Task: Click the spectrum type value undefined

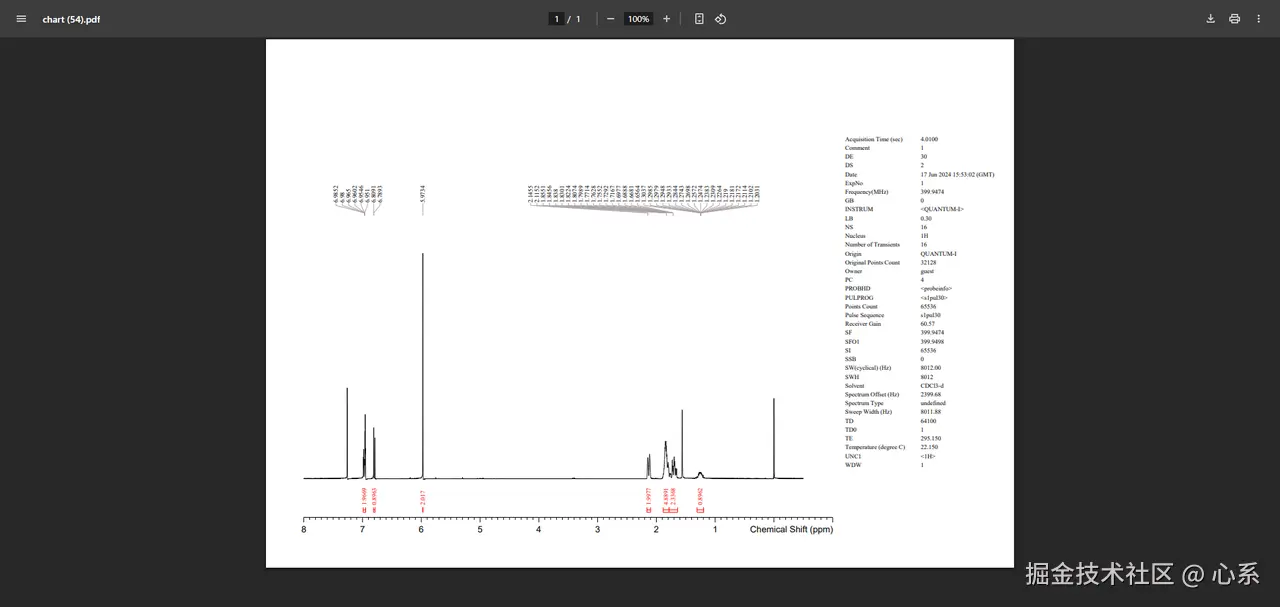Action: (932, 403)
